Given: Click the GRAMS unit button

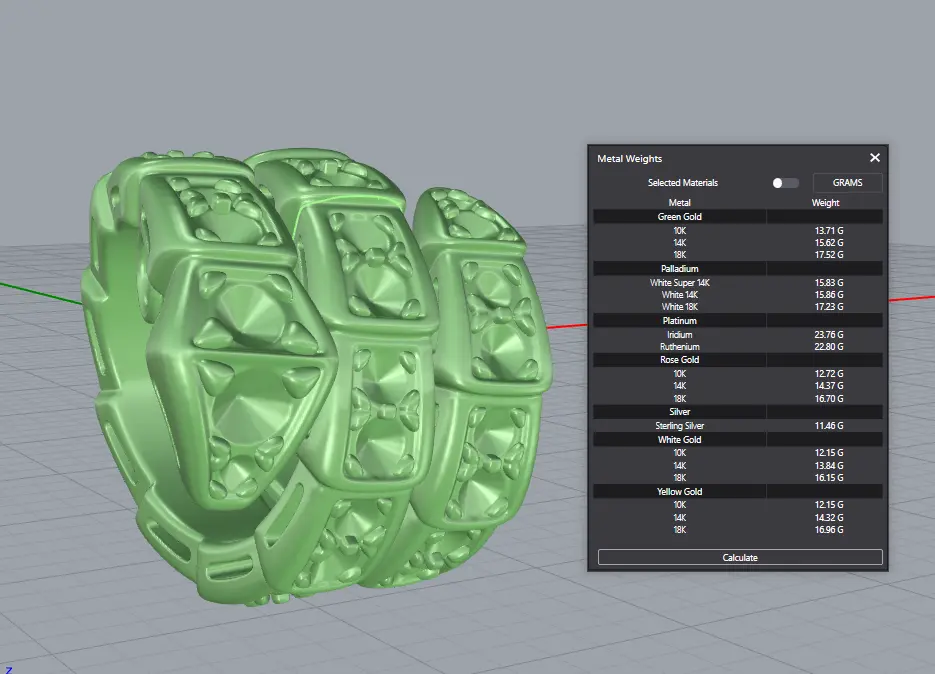Looking at the screenshot, I should coord(847,183).
